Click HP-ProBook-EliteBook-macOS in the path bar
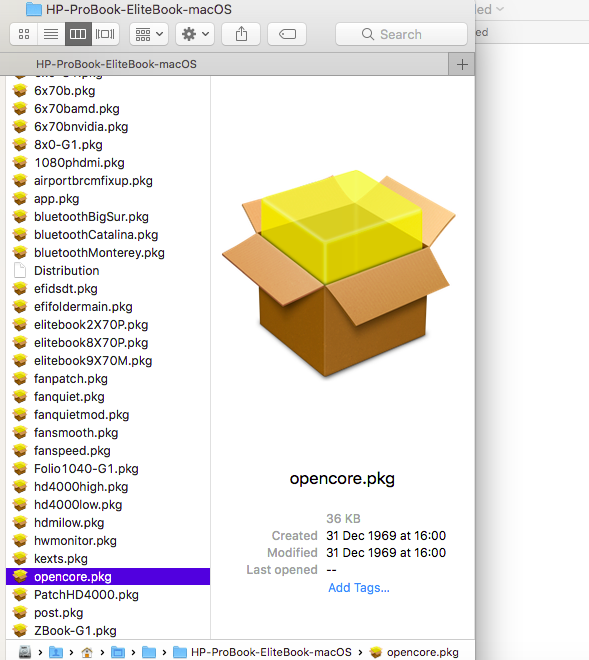This screenshot has width=589, height=660. click(262, 652)
